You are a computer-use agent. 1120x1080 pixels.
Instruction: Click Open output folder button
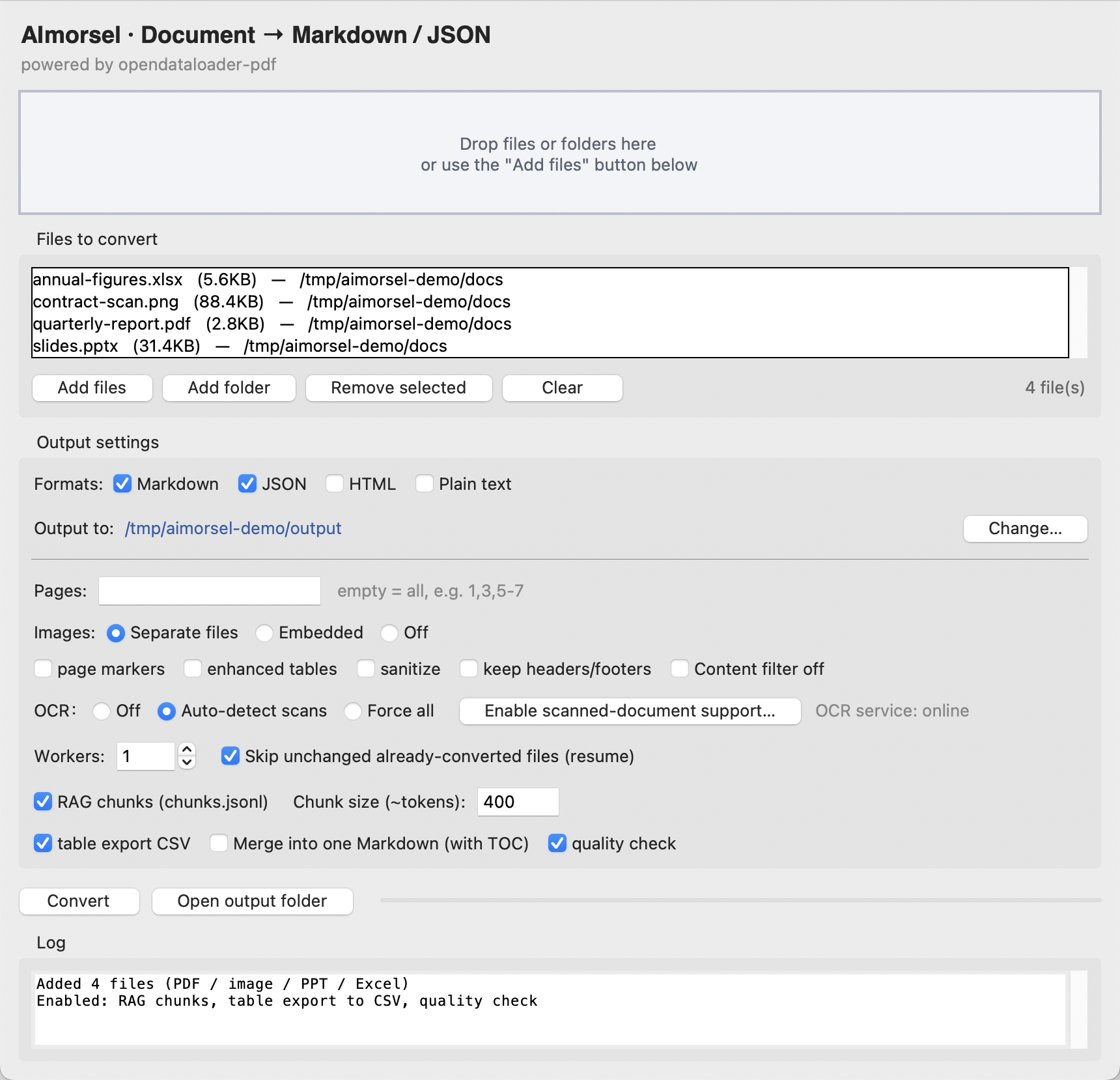coord(253,902)
